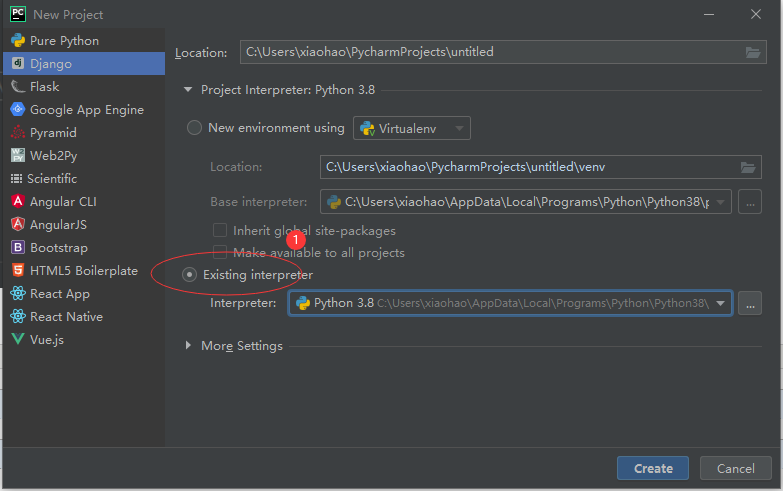Open the Python 3.8 interpreter dropdown
The width and height of the screenshot is (783, 491).
coord(721,303)
